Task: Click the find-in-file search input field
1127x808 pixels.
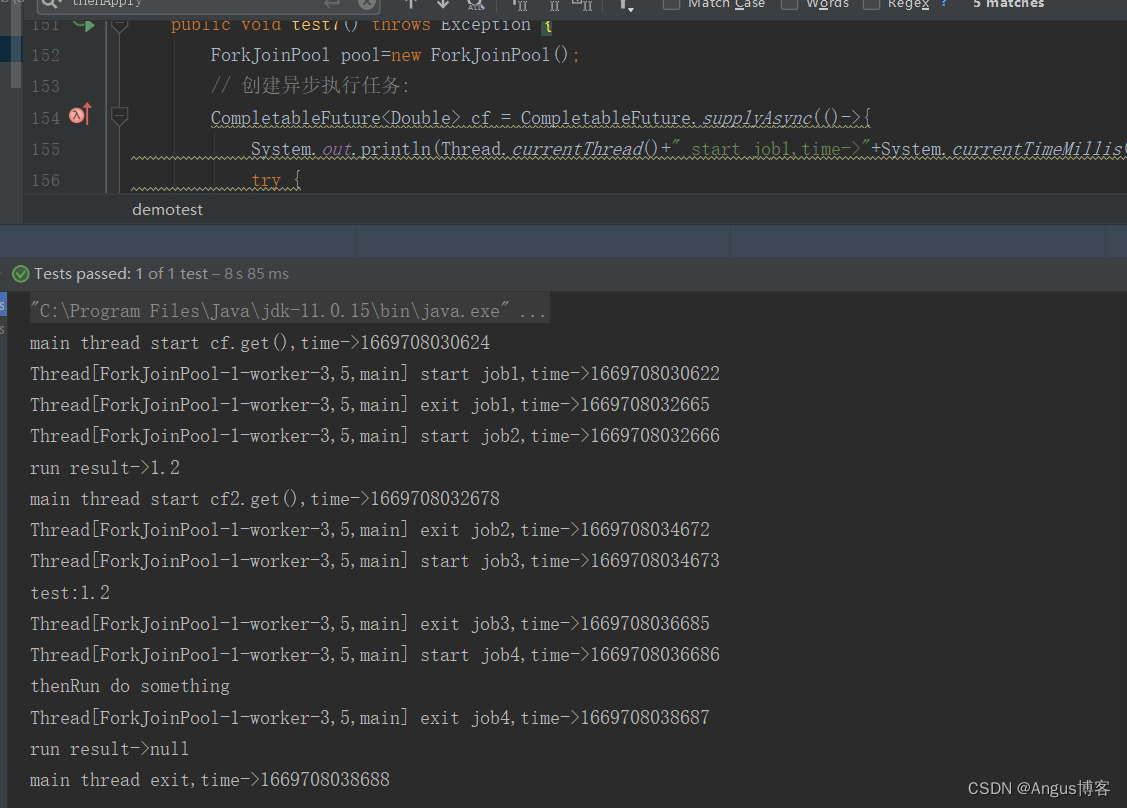Action: tap(208, 4)
